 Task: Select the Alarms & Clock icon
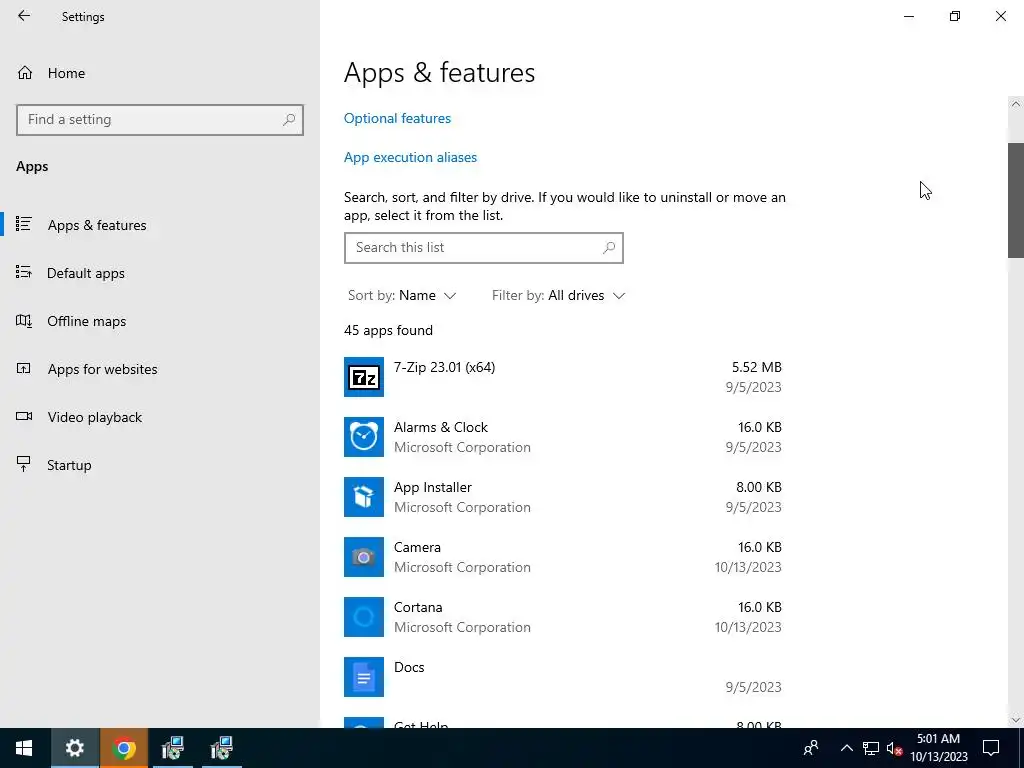pos(364,437)
